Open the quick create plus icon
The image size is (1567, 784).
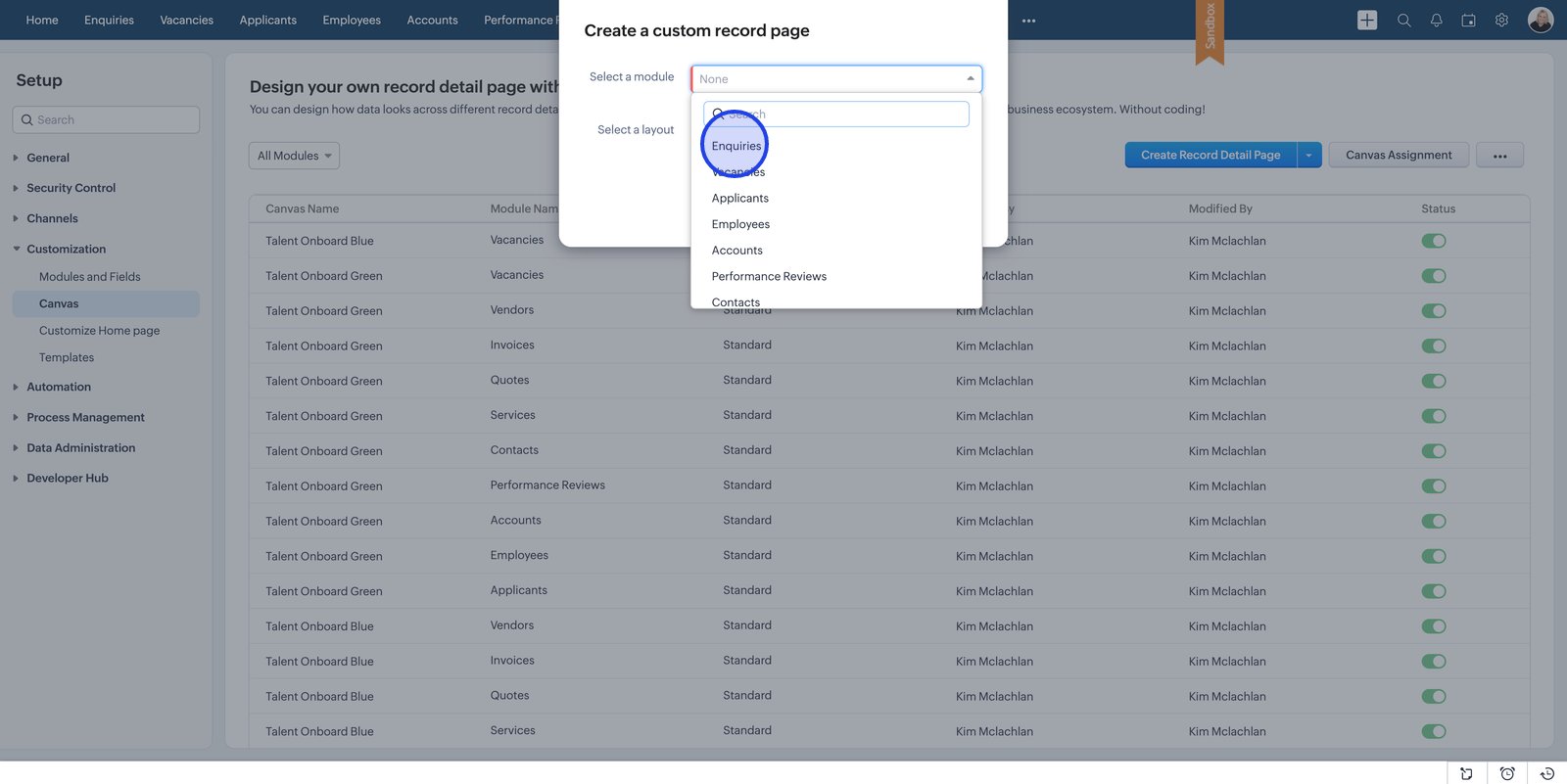tap(1367, 20)
